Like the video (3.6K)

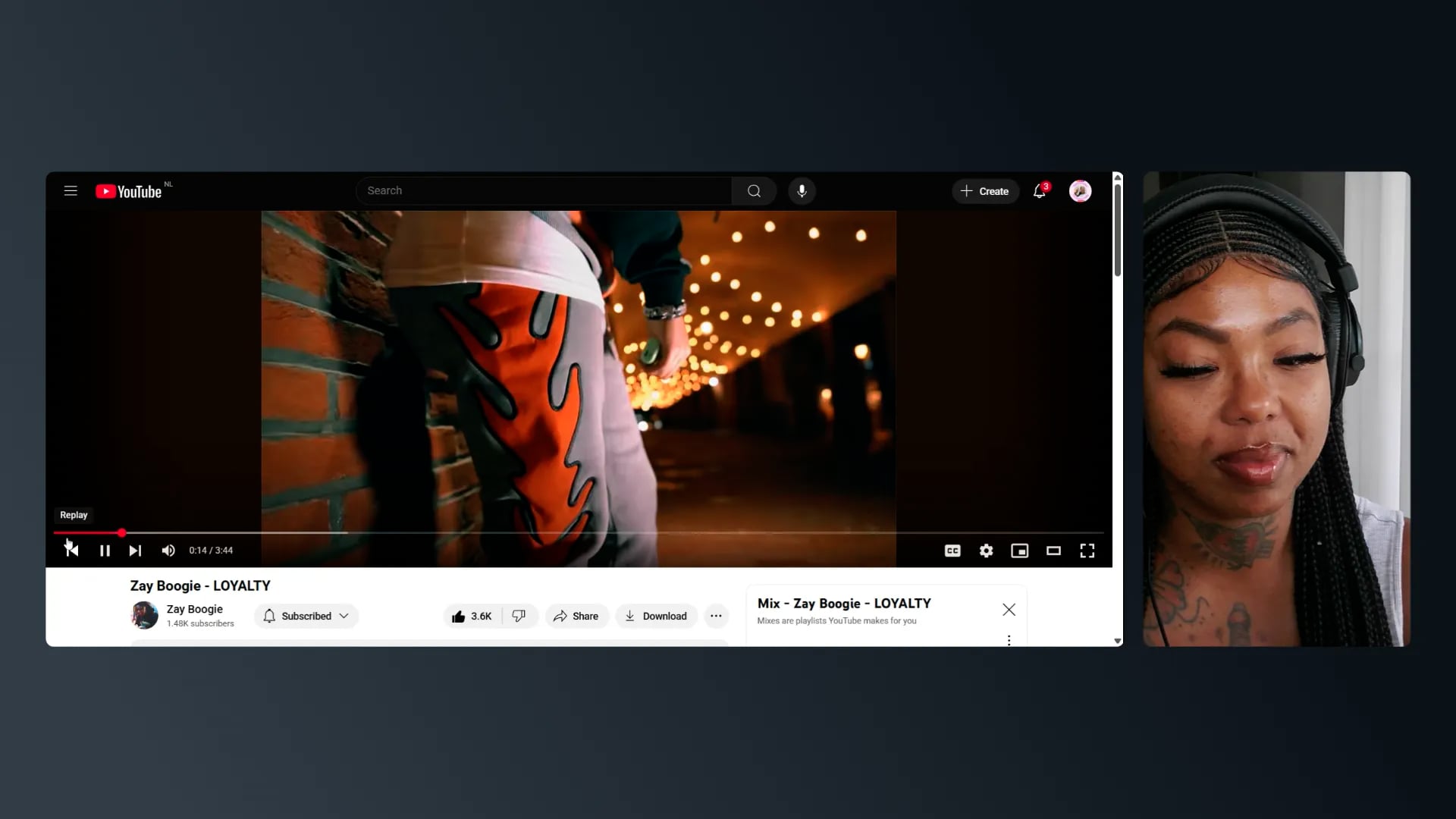pyautogui.click(x=472, y=616)
